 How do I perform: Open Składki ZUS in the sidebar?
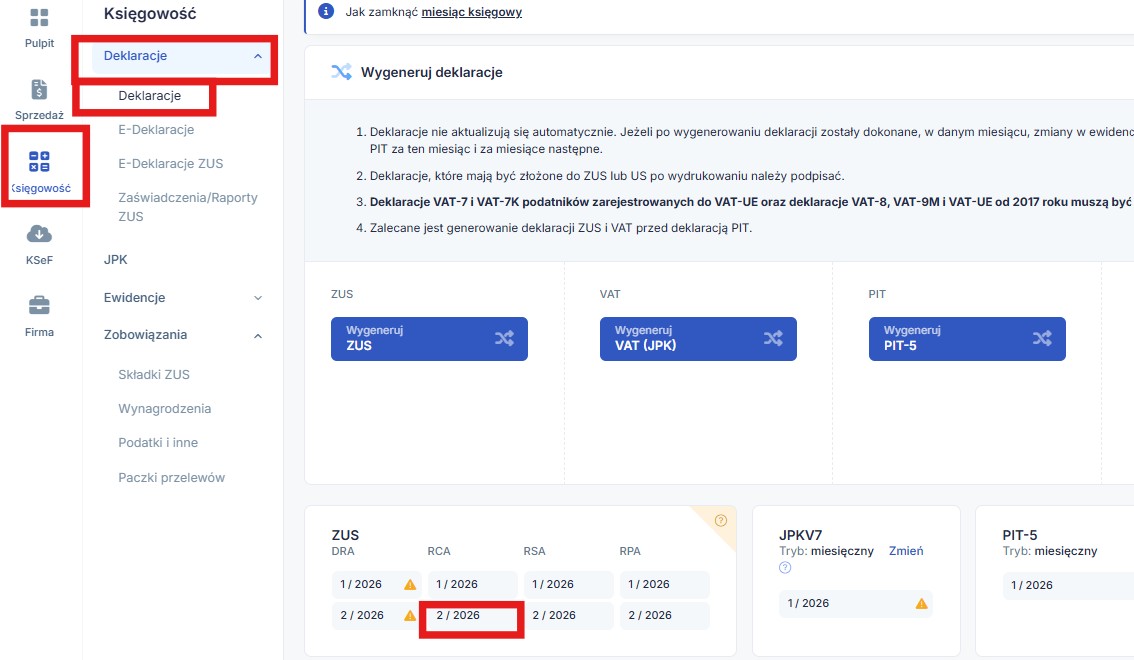coord(154,375)
